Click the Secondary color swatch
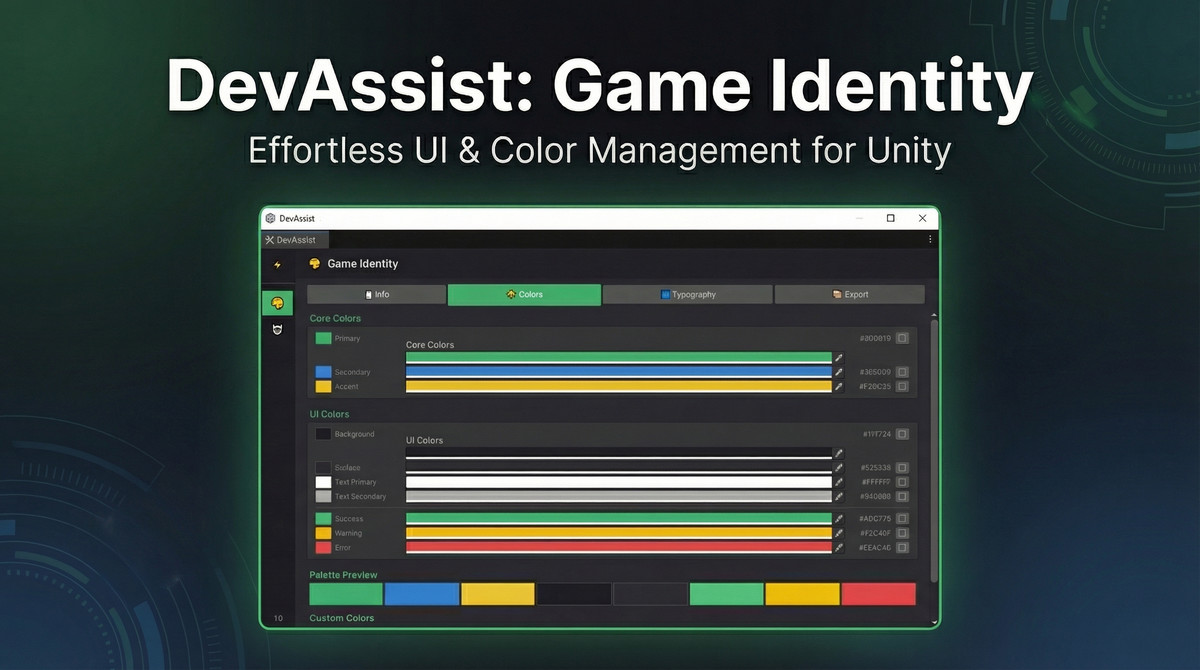 point(323,372)
